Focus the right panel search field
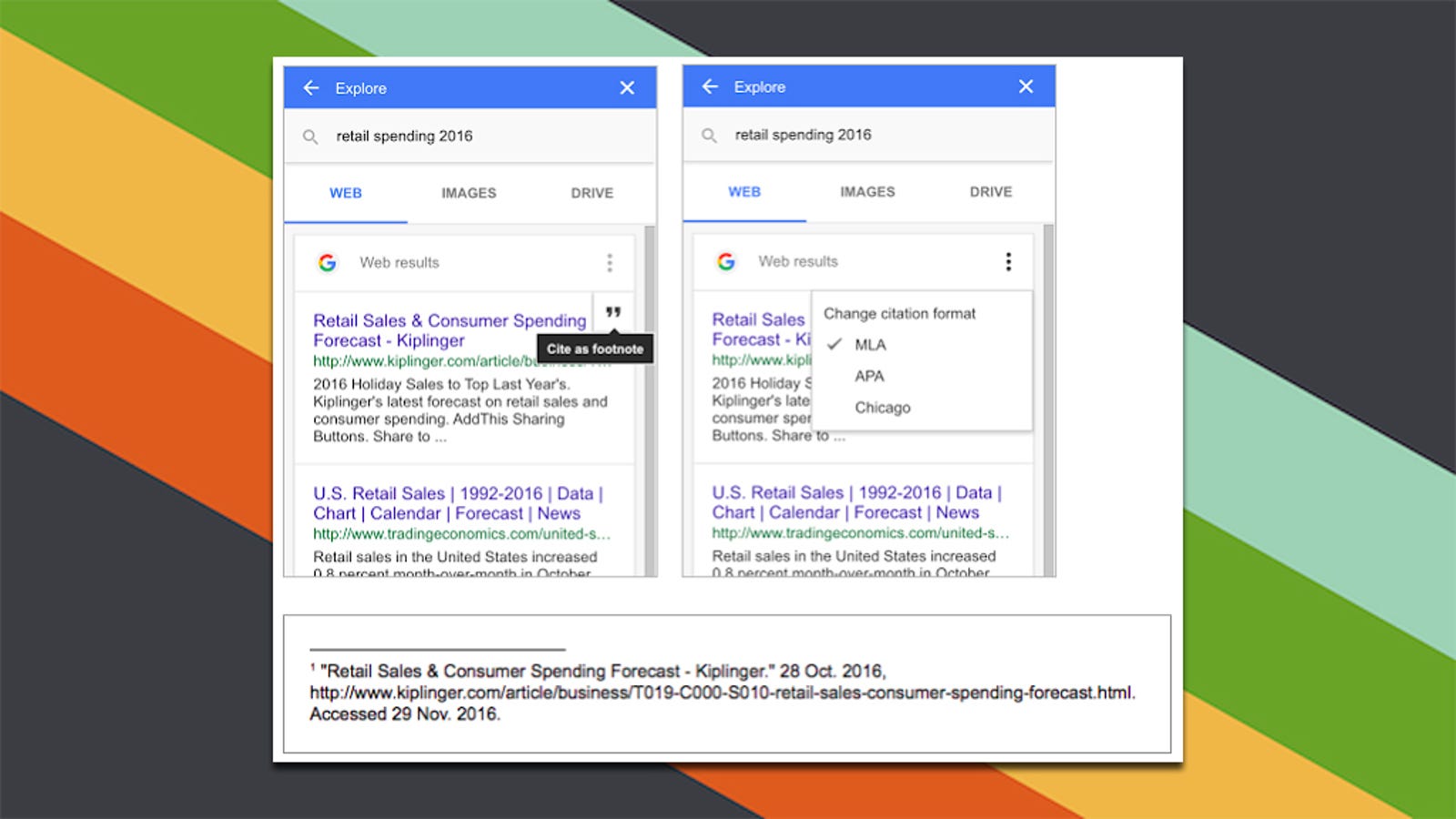This screenshot has height=819, width=1456. tap(869, 135)
